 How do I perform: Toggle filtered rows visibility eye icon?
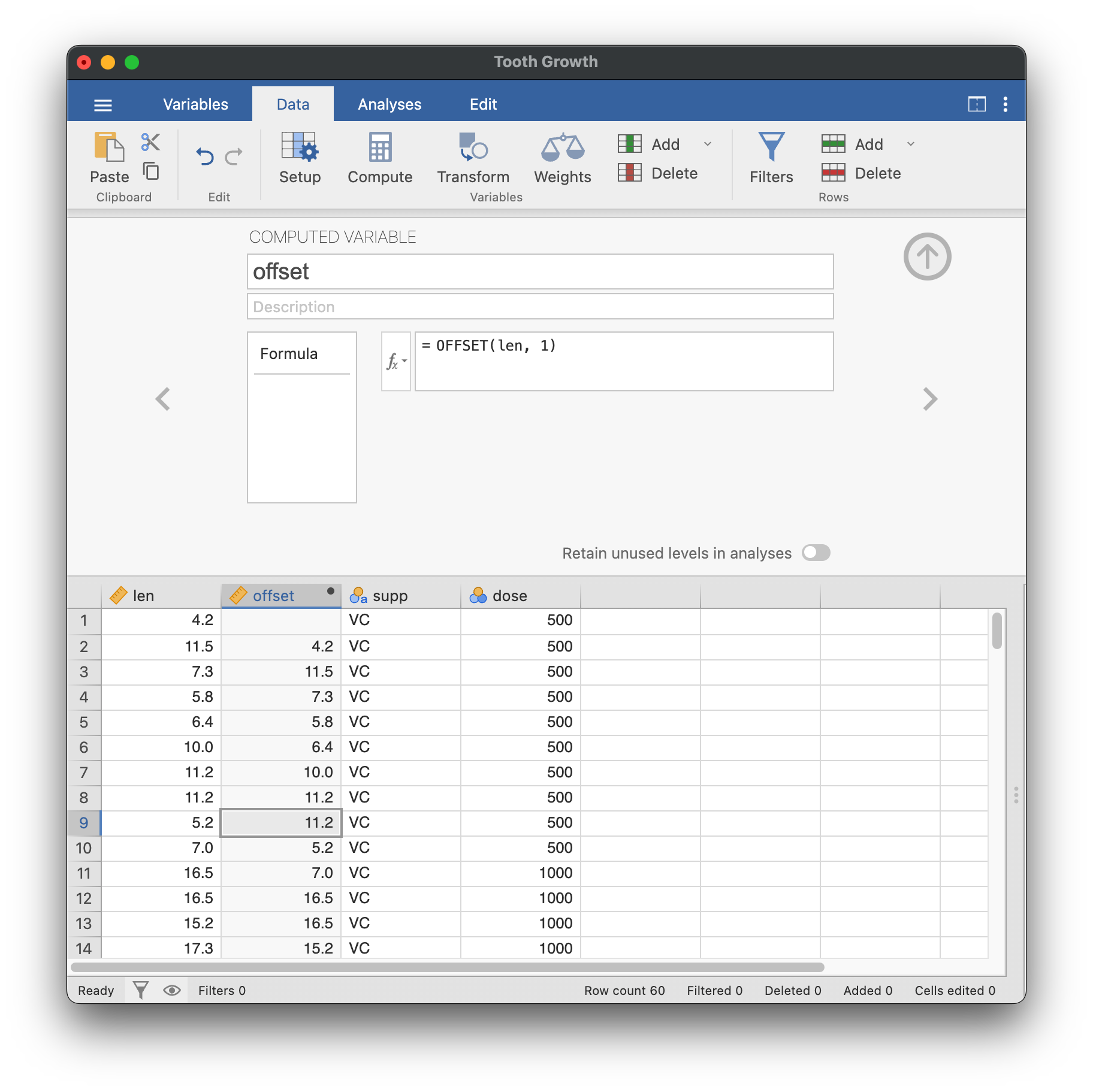click(x=172, y=990)
